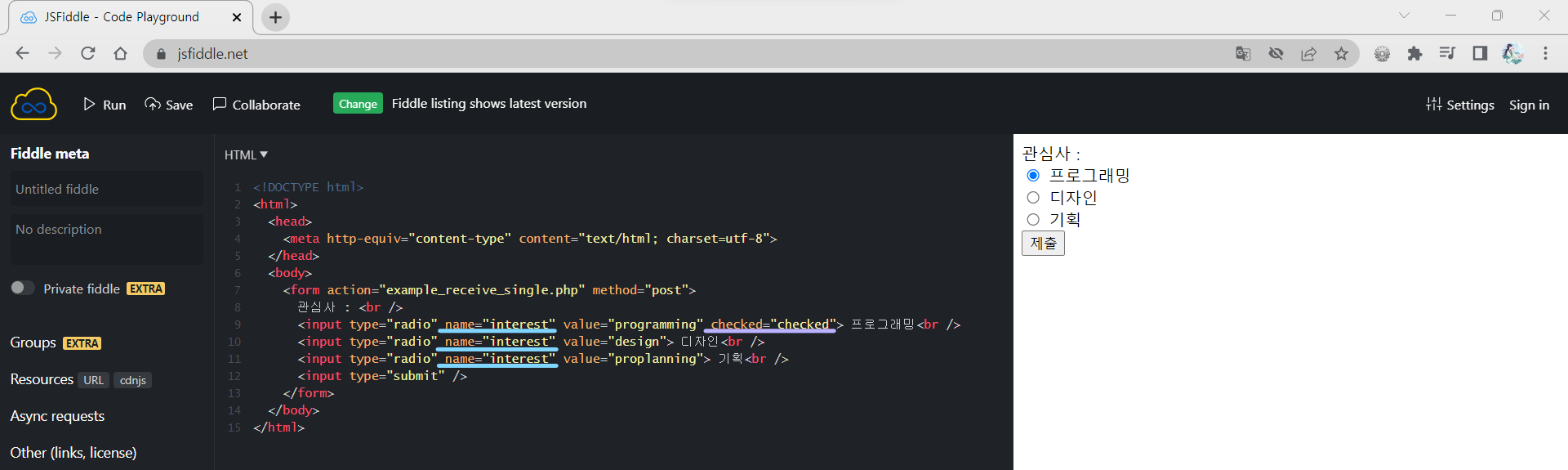Open the tab search chevron
Screen dimensions: 1568x470
1404,16
